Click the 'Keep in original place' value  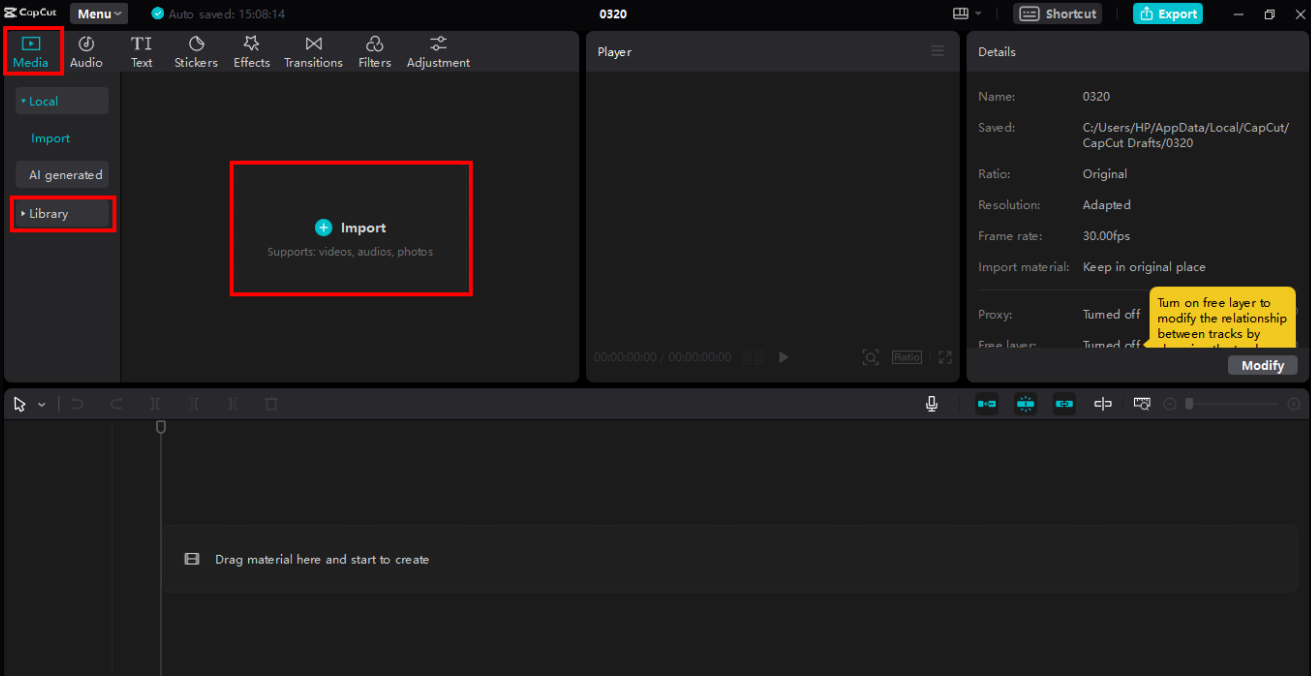point(1144,267)
